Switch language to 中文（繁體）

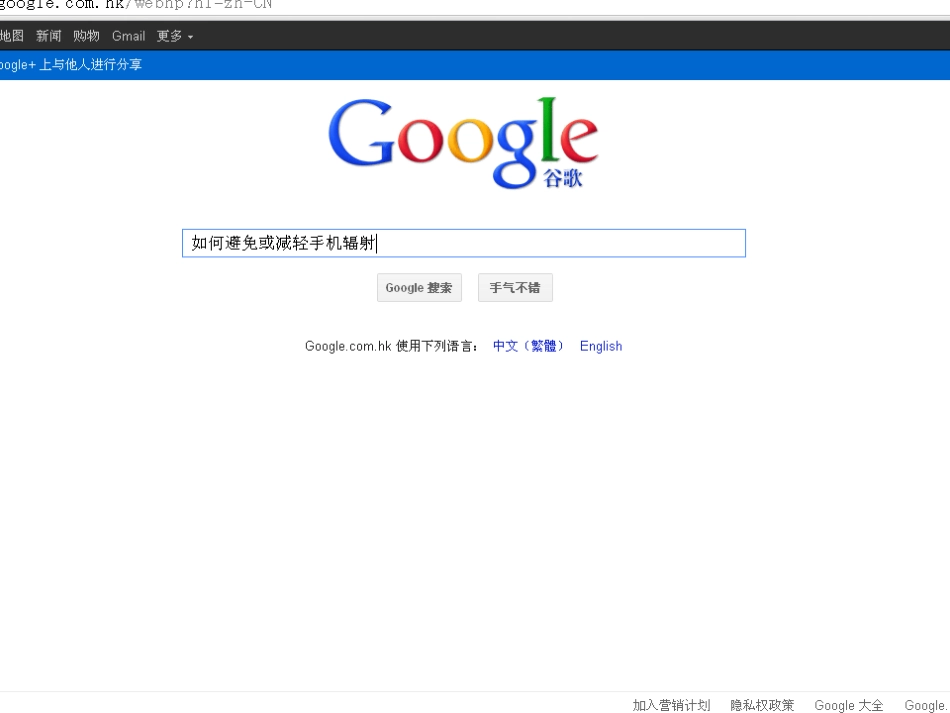click(528, 346)
